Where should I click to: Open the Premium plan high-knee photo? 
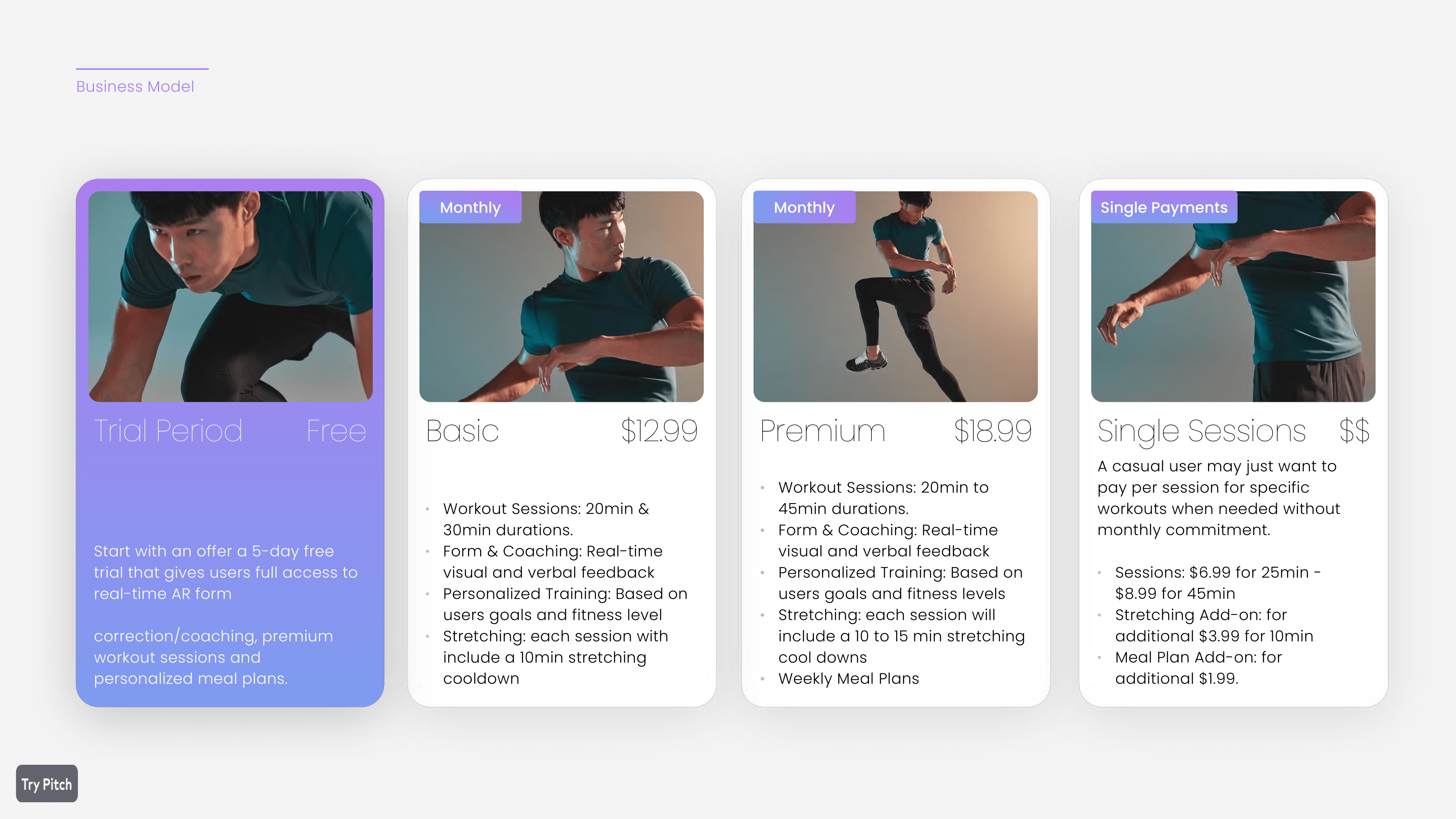895,296
